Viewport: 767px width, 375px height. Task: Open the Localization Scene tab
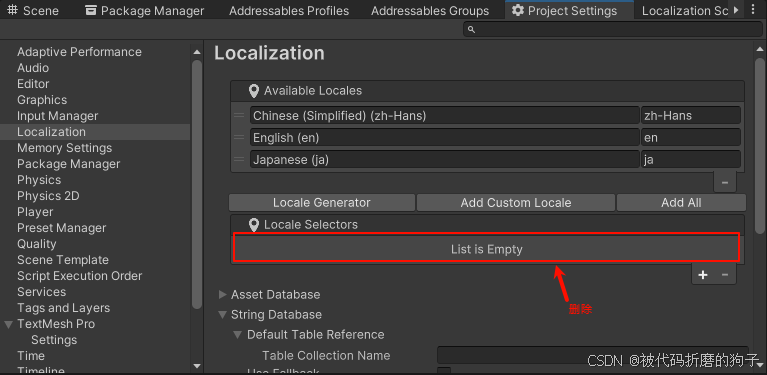[685, 10]
